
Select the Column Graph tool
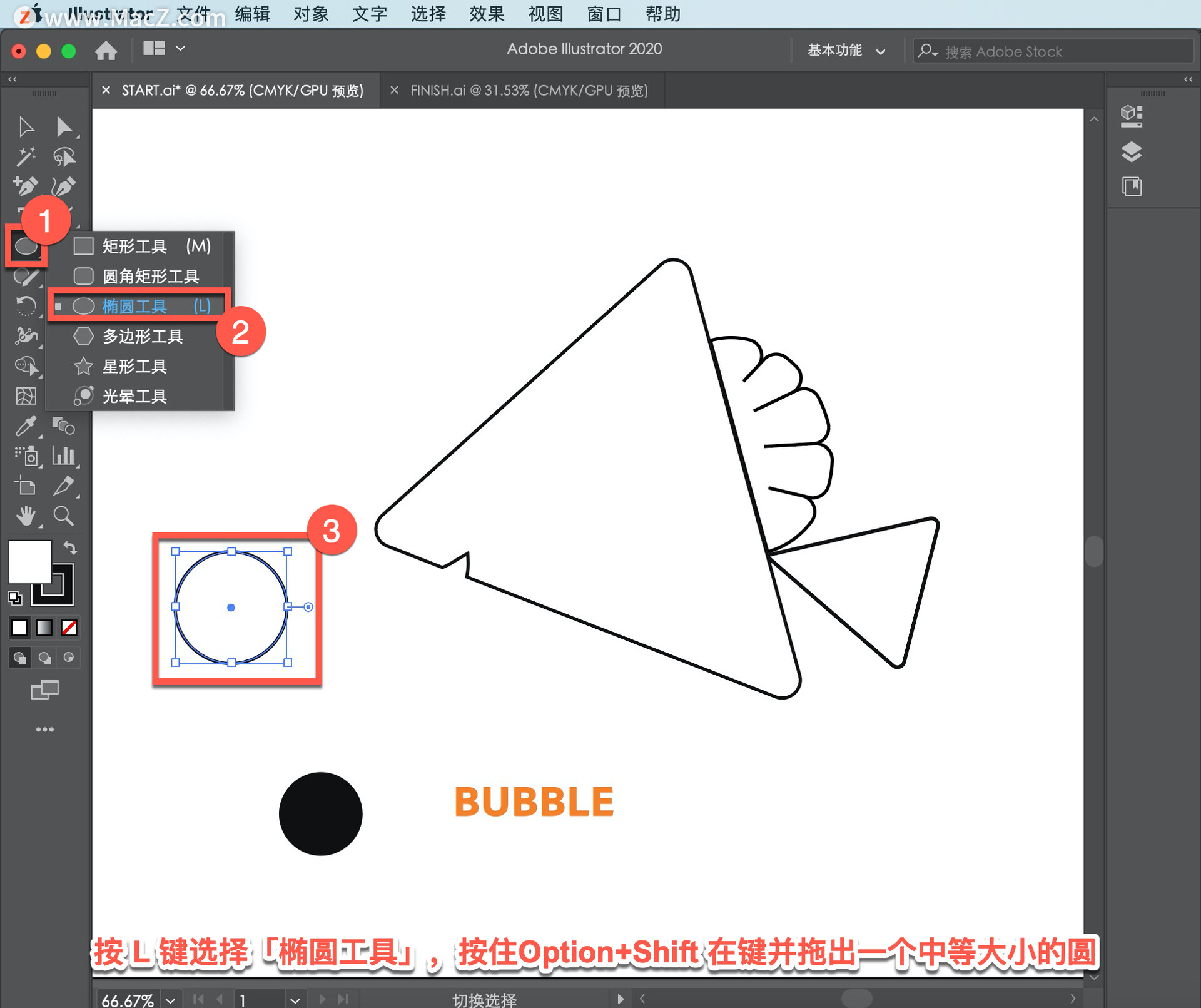(64, 456)
